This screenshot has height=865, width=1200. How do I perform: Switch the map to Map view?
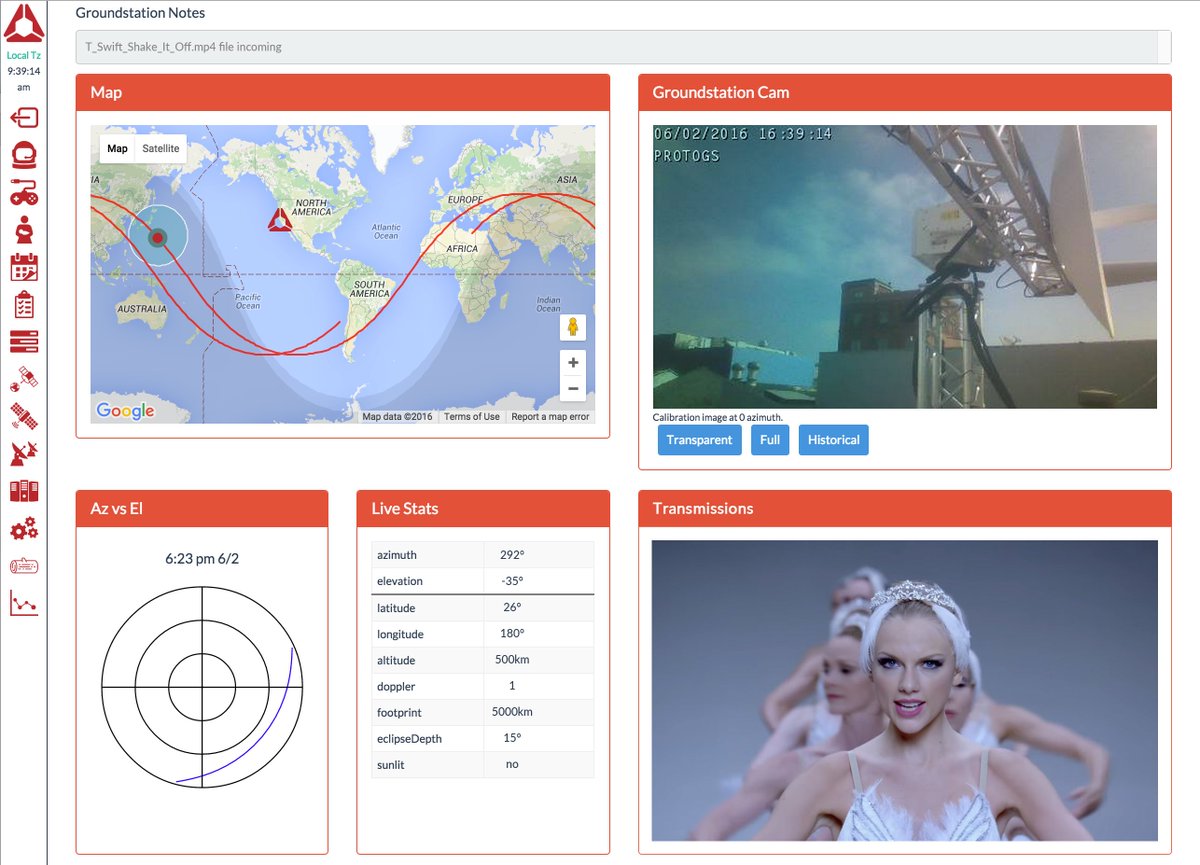118,148
